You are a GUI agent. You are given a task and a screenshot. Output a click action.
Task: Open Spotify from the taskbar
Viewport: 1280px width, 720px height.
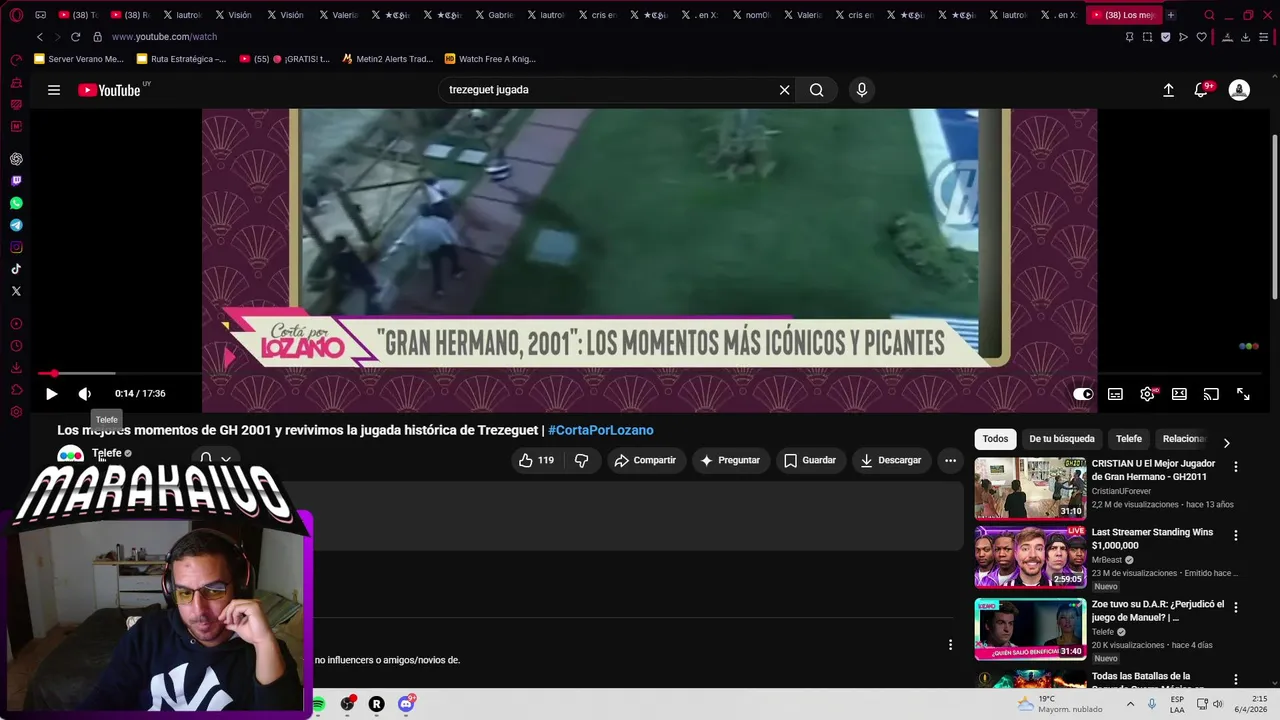click(318, 704)
